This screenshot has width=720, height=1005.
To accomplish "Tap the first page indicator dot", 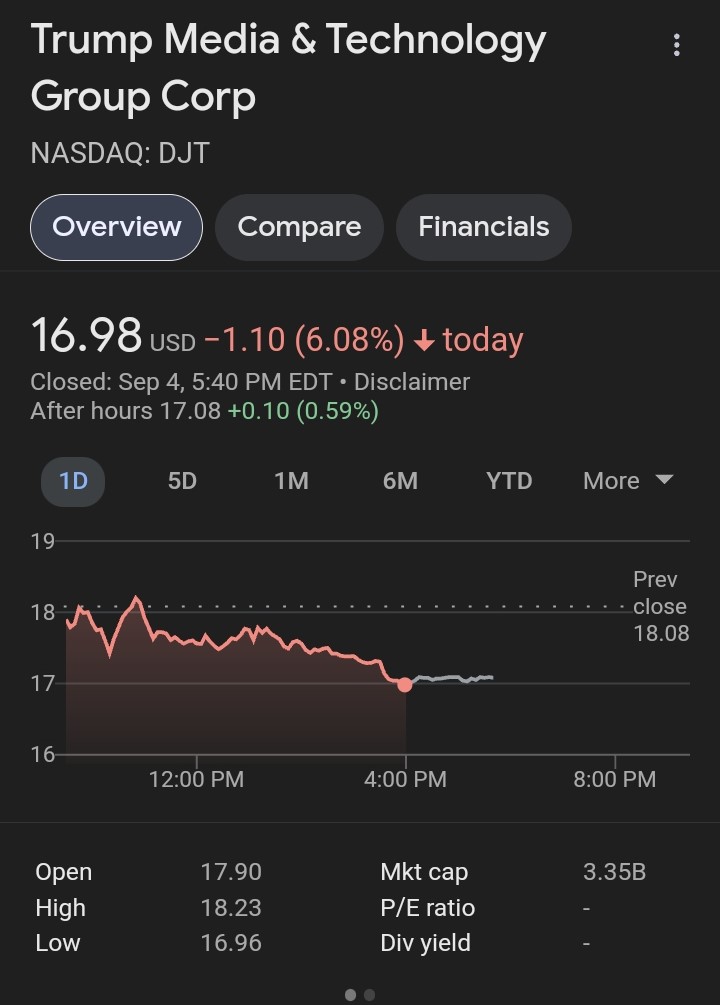I will point(351,995).
